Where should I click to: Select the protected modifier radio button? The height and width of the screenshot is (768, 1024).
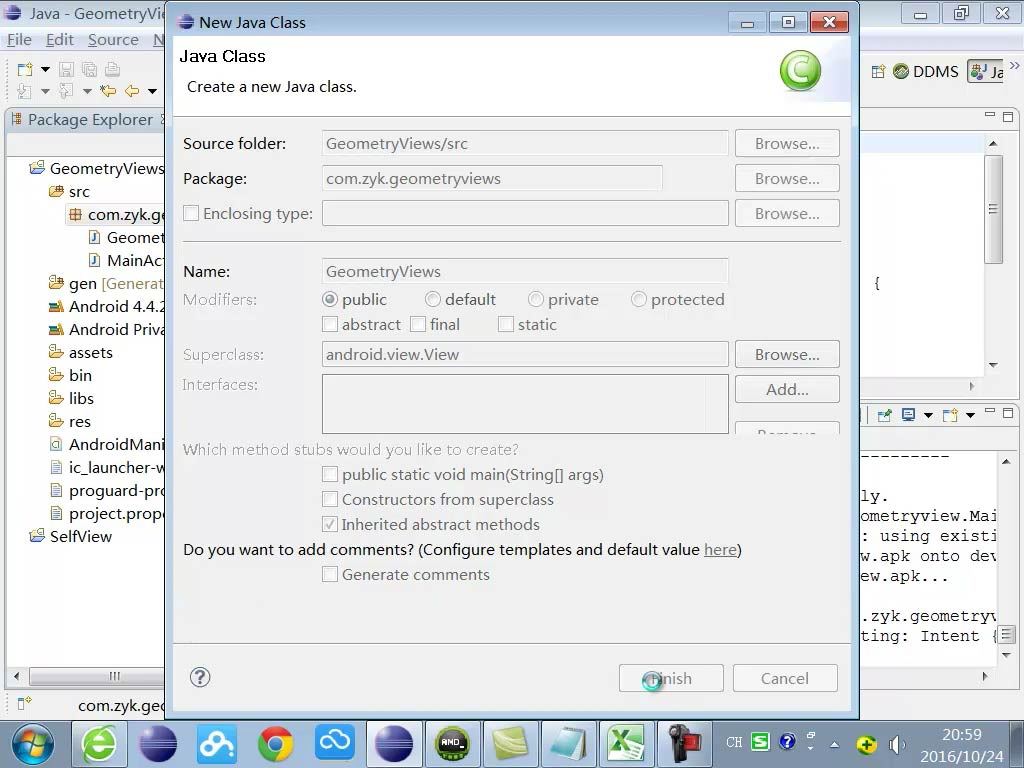(x=639, y=300)
